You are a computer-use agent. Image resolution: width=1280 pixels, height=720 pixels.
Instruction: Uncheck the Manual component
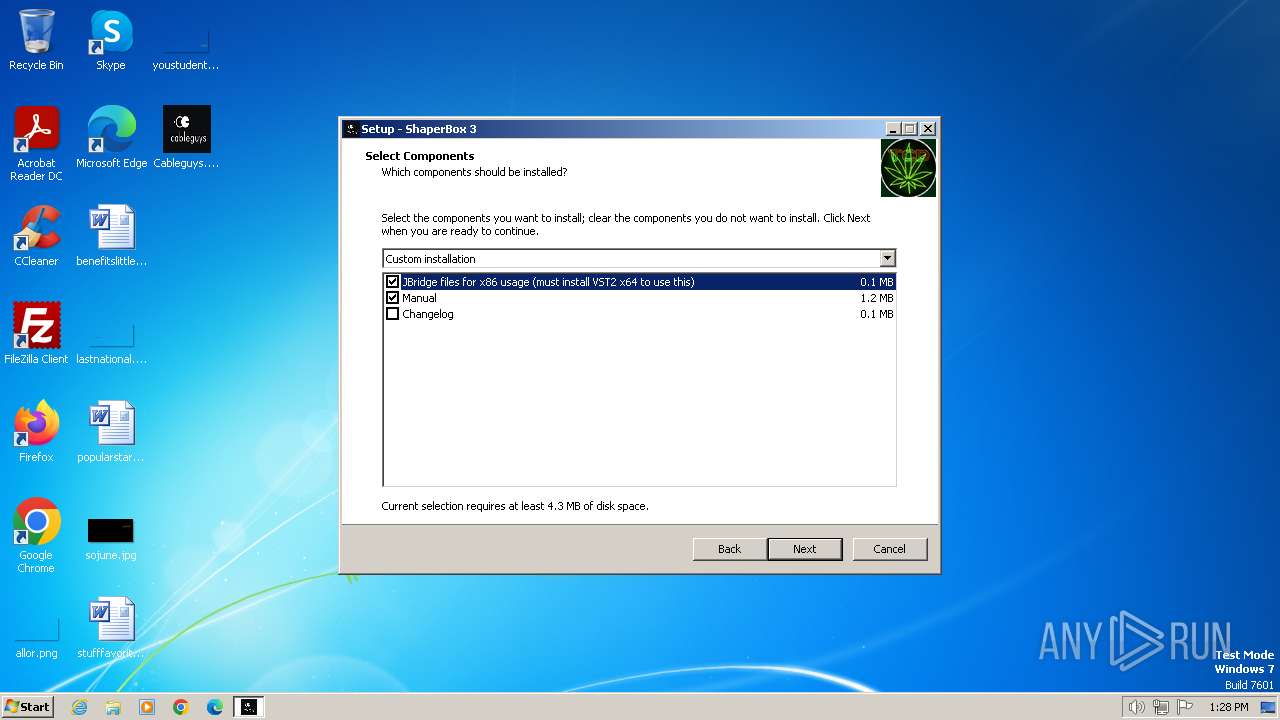pos(392,298)
